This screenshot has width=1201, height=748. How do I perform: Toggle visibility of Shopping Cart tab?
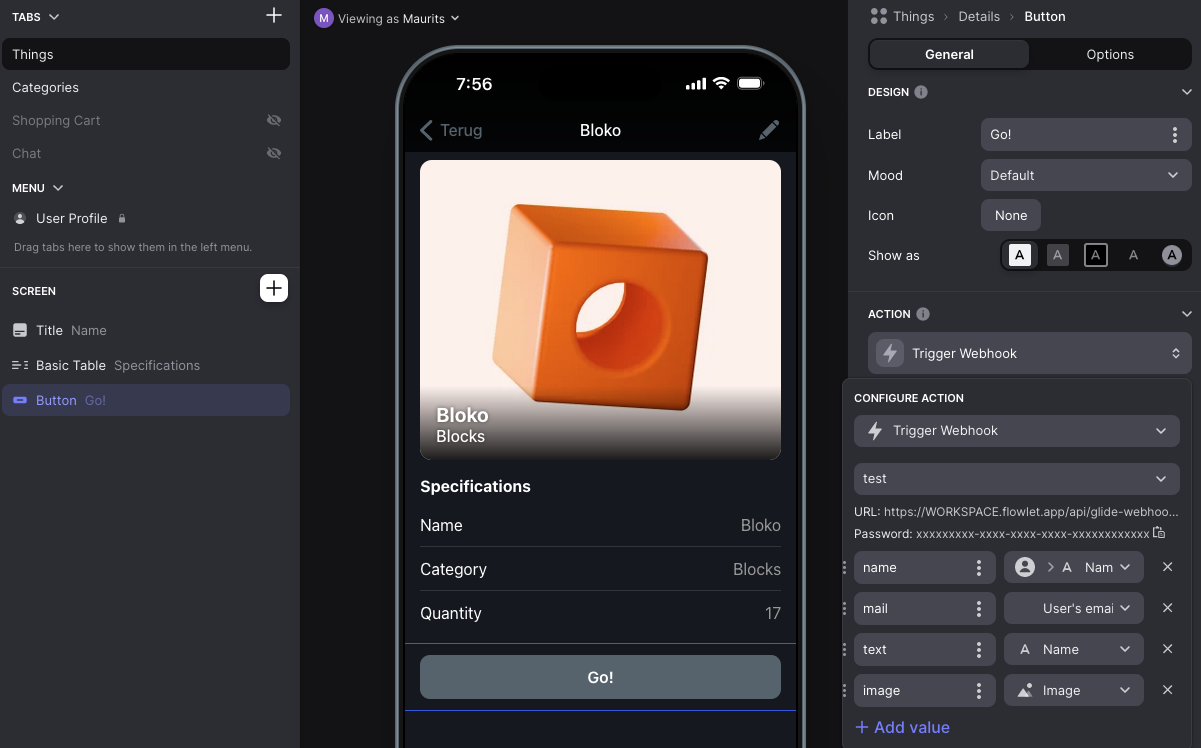click(274, 120)
